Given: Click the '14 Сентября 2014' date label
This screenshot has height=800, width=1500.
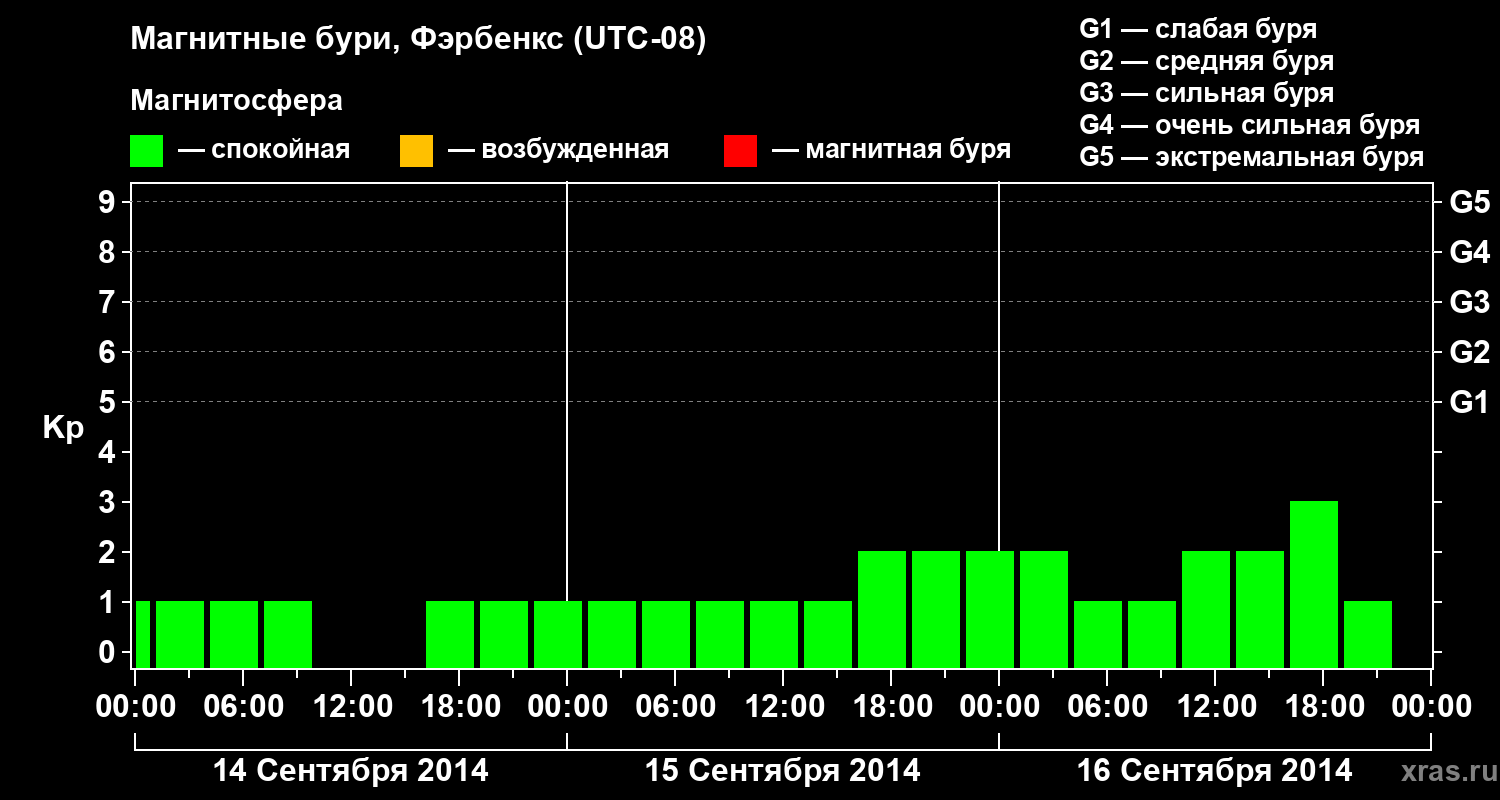Looking at the screenshot, I should click(x=351, y=771).
